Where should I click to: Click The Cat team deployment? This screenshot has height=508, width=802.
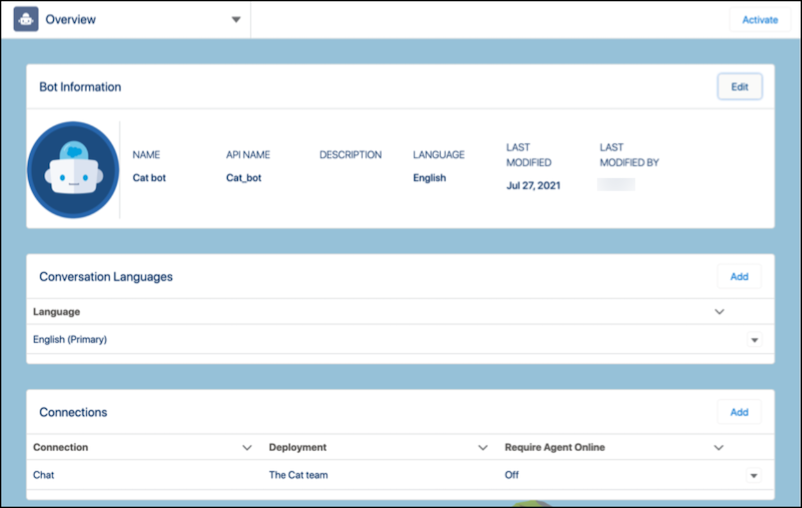tap(298, 475)
